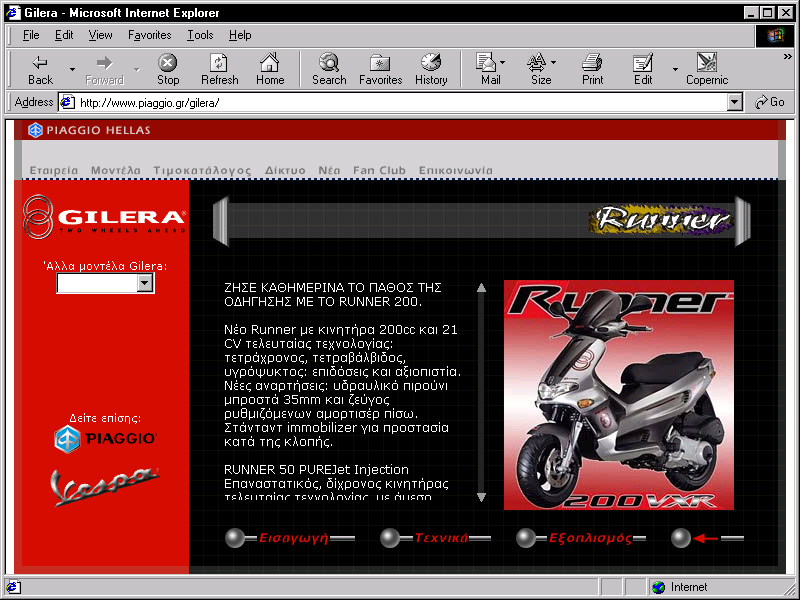Open the Νέα navigation link
Image resolution: width=800 pixels, height=600 pixels.
coord(329,170)
